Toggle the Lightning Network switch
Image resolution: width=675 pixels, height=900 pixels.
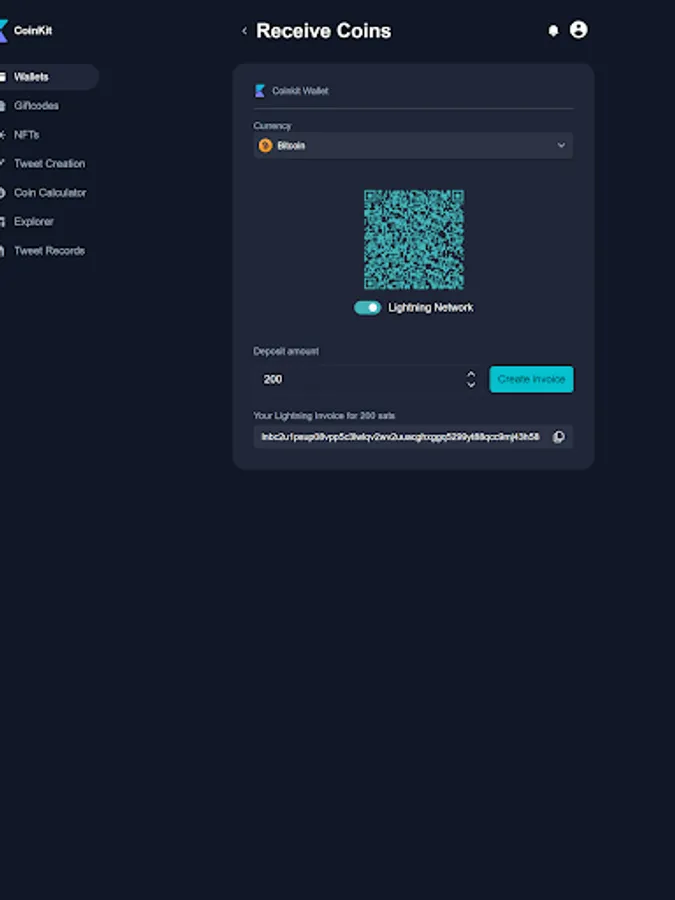click(367, 308)
